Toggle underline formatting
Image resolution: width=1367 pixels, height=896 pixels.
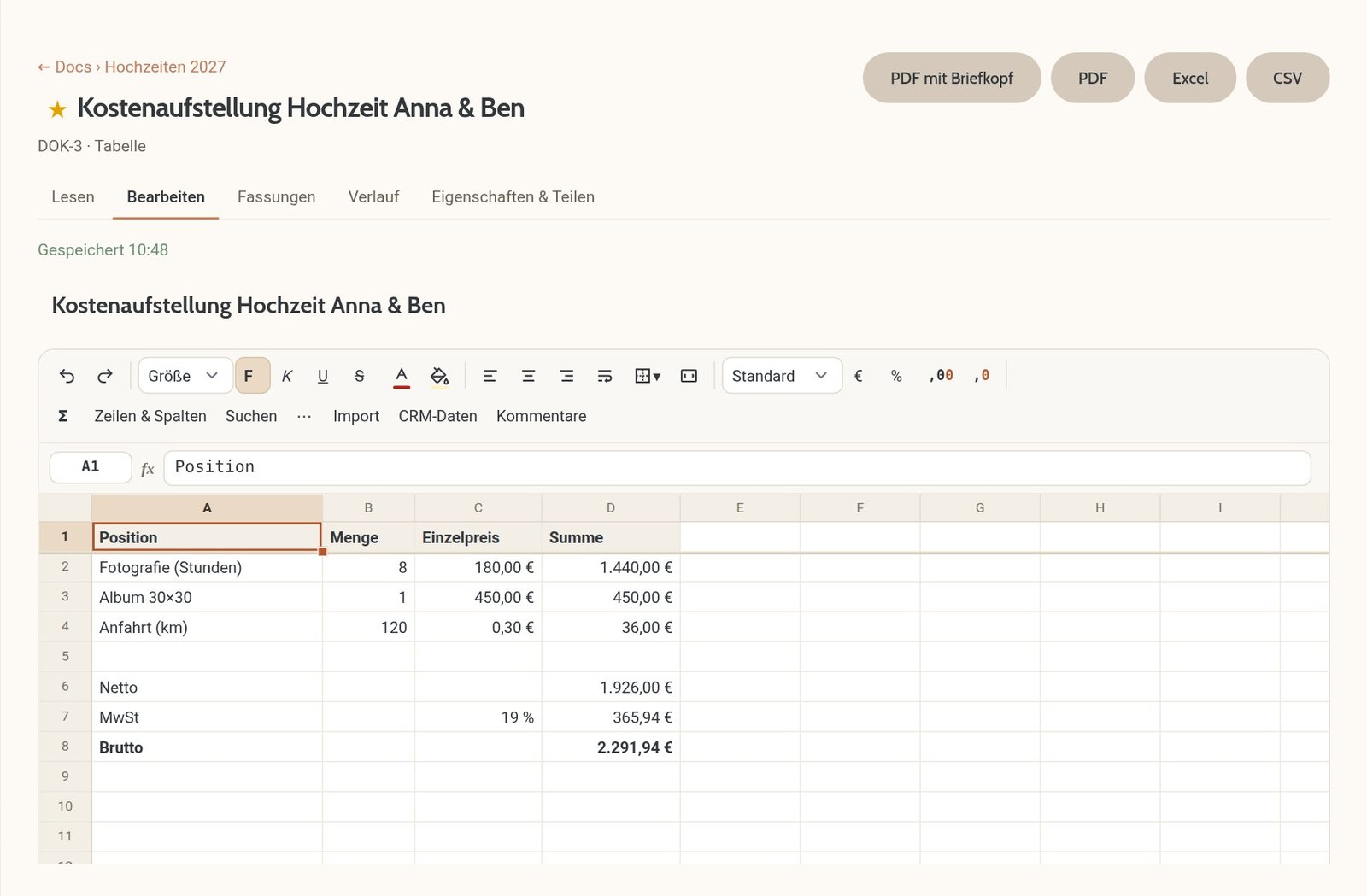click(x=323, y=376)
